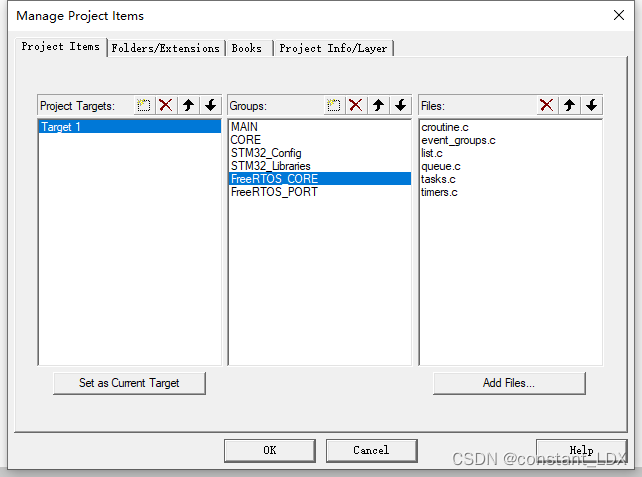The width and height of the screenshot is (642, 477).
Task: Click the Add Files... button
Action: tap(509, 383)
